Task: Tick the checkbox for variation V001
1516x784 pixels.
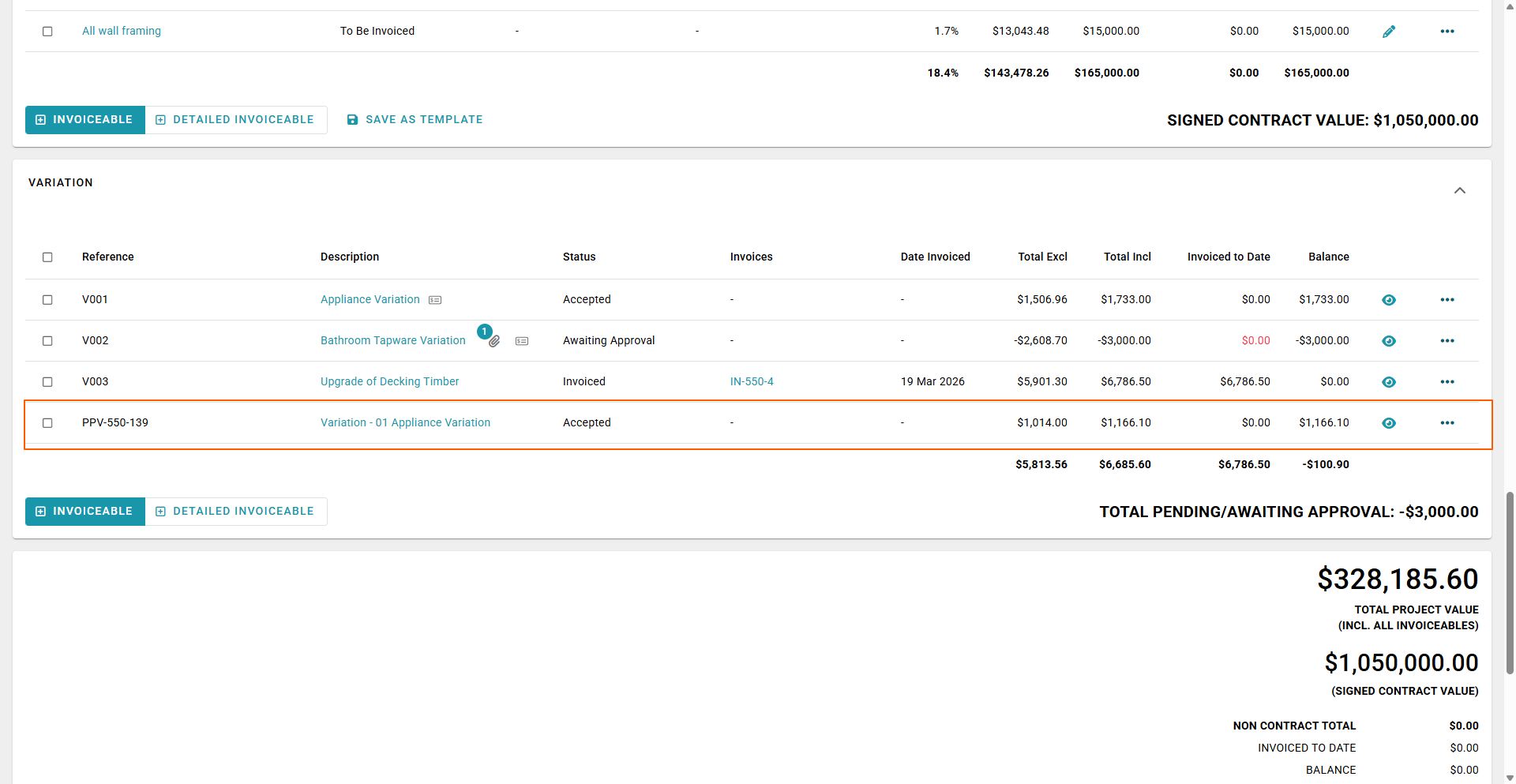Action: pos(47,300)
